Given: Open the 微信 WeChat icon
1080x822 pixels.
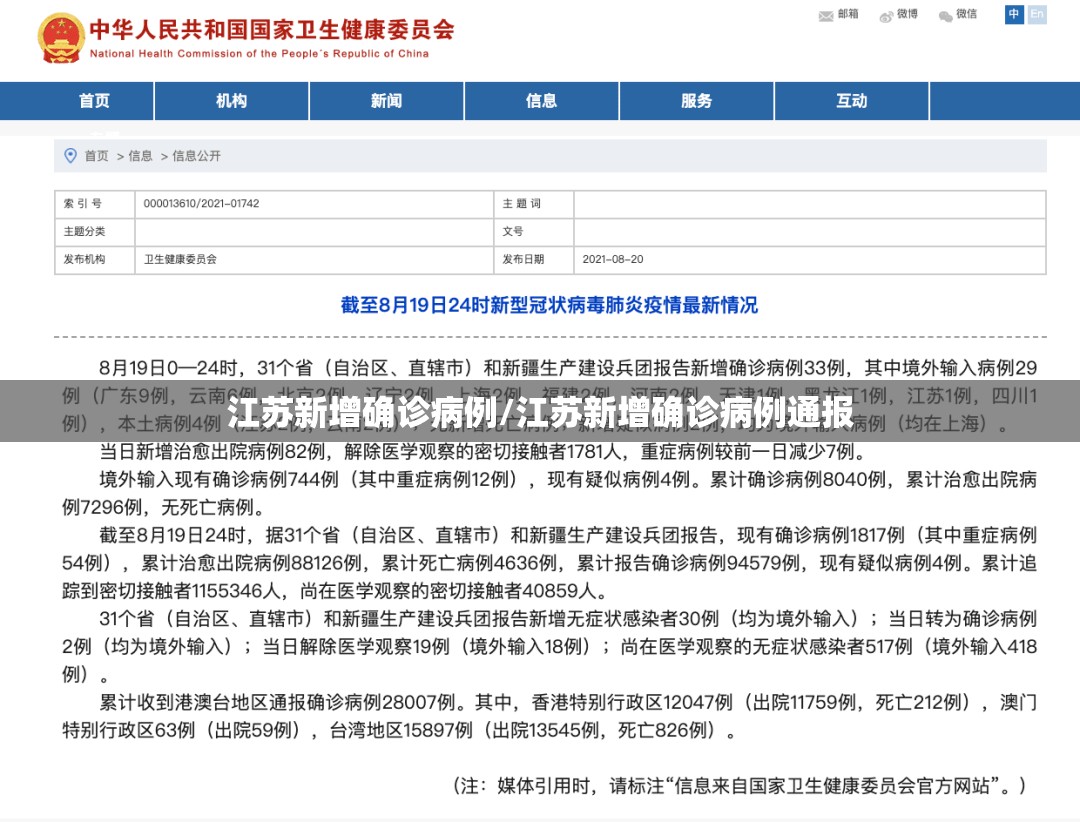Looking at the screenshot, I should [946, 16].
